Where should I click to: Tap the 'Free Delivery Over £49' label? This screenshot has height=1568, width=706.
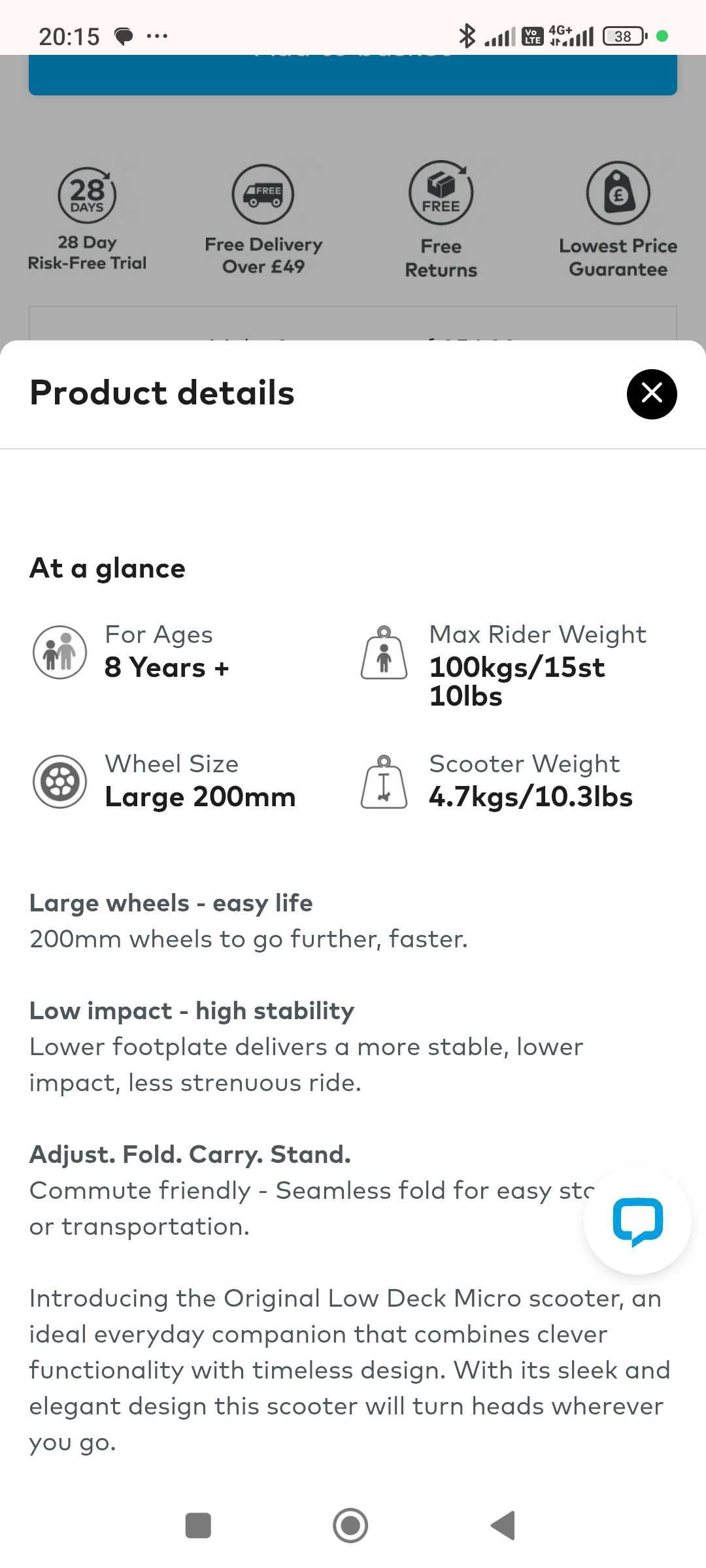[x=263, y=255]
